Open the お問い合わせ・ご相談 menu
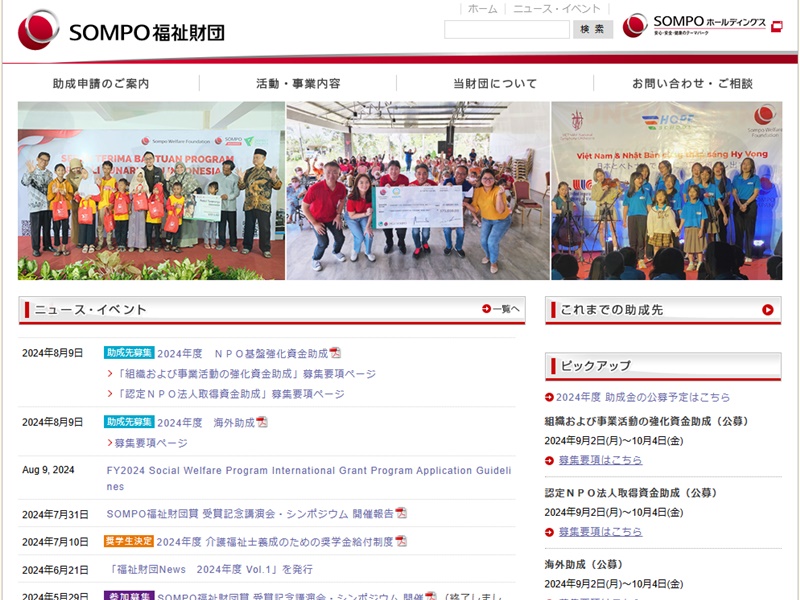 692,83
